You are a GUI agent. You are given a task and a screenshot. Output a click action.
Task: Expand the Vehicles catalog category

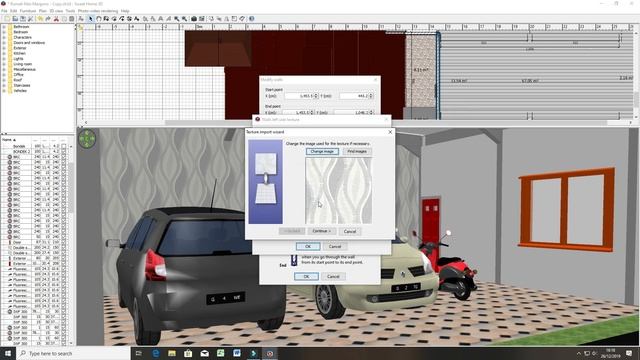point(4,91)
